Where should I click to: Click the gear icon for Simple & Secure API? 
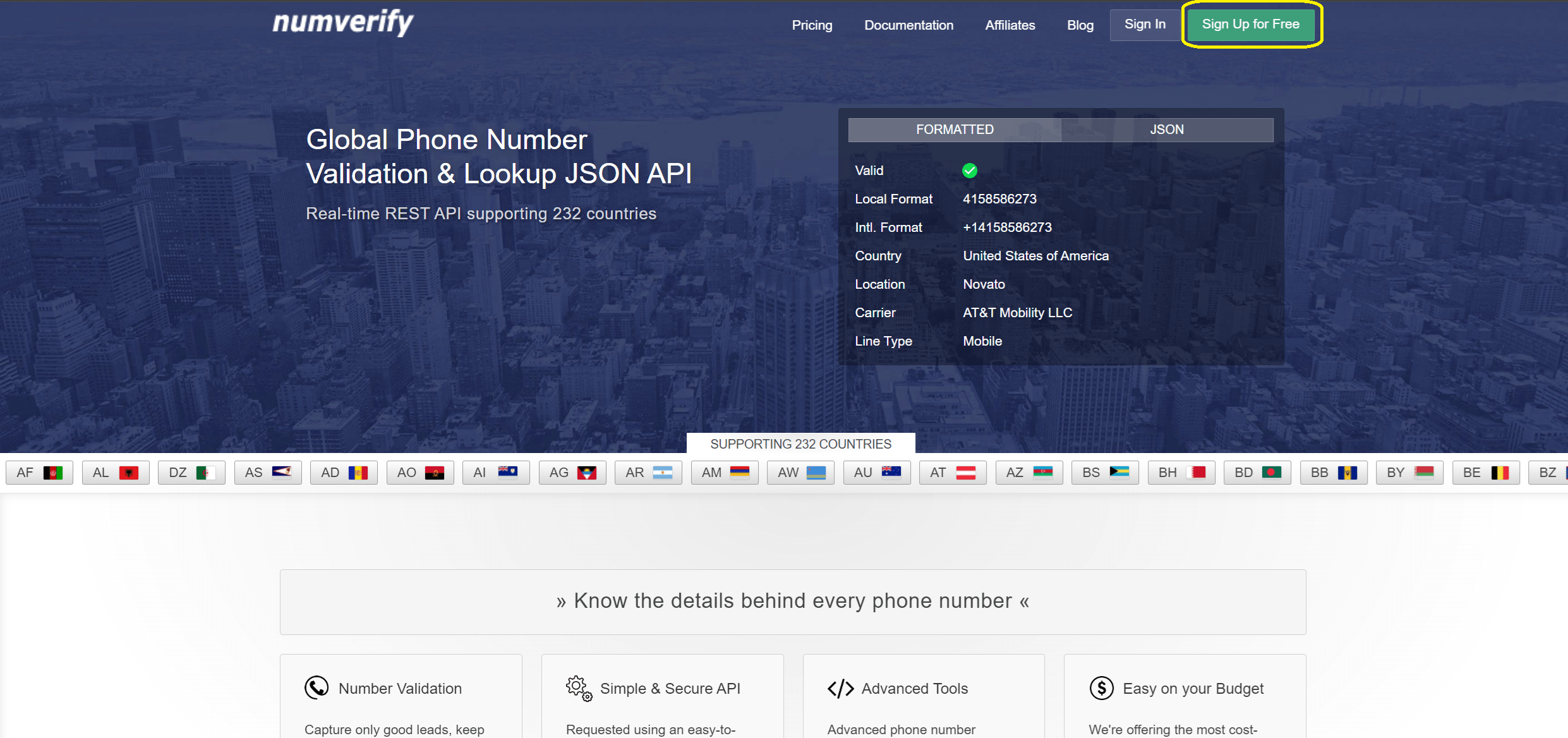click(578, 689)
